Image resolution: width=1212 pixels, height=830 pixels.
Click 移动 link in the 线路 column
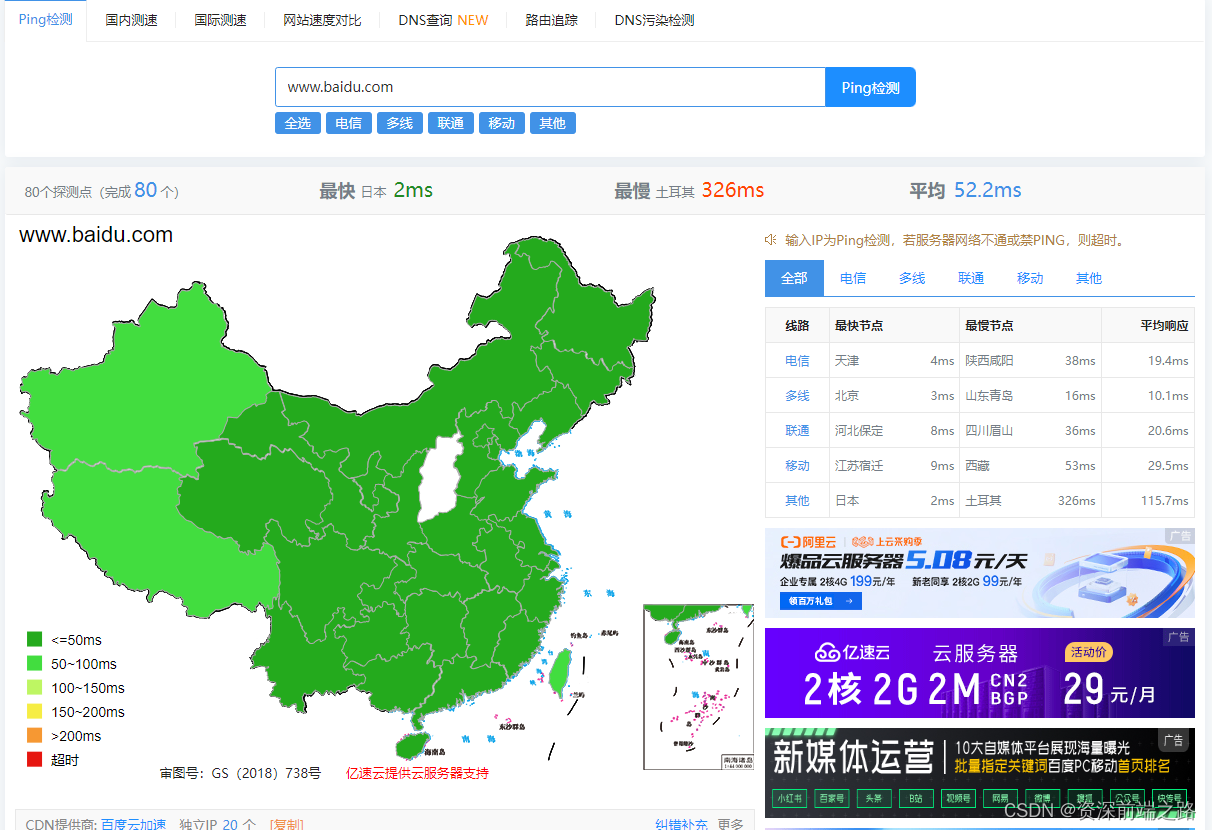point(797,465)
